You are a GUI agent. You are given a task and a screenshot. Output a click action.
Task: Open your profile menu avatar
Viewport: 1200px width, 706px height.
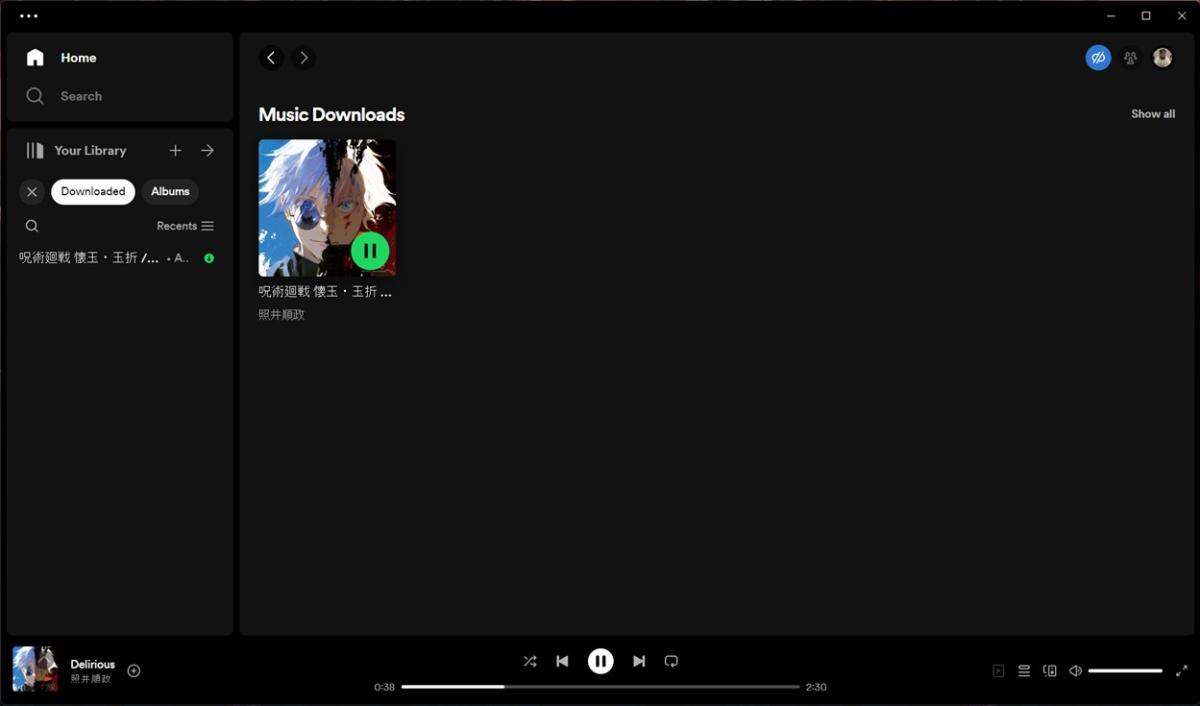1161,57
